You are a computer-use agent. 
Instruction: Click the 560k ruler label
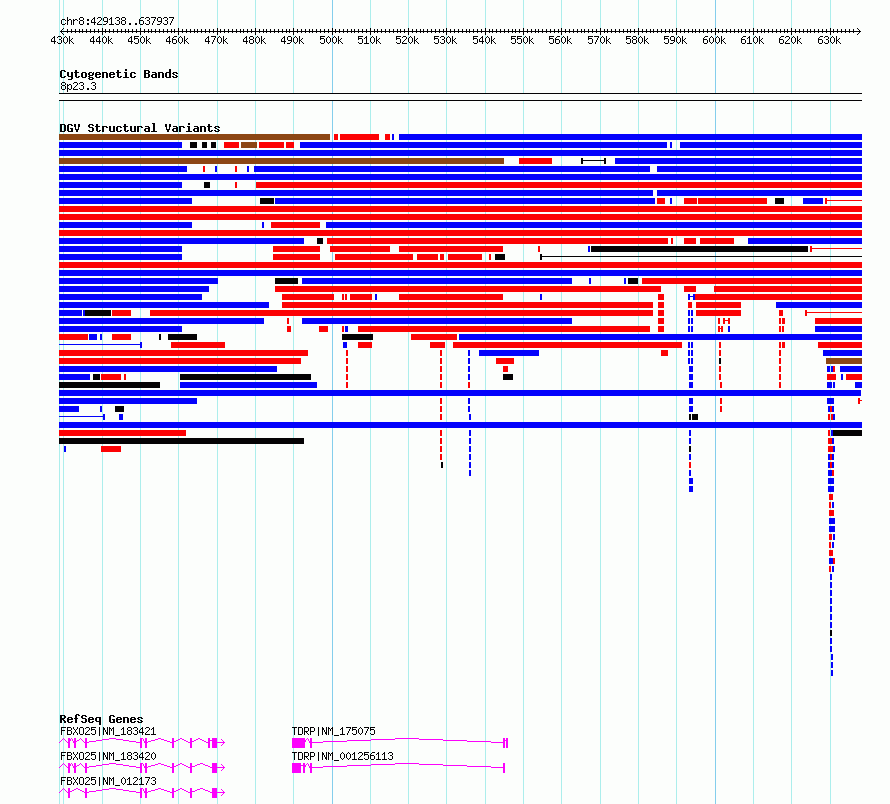pyautogui.click(x=560, y=40)
